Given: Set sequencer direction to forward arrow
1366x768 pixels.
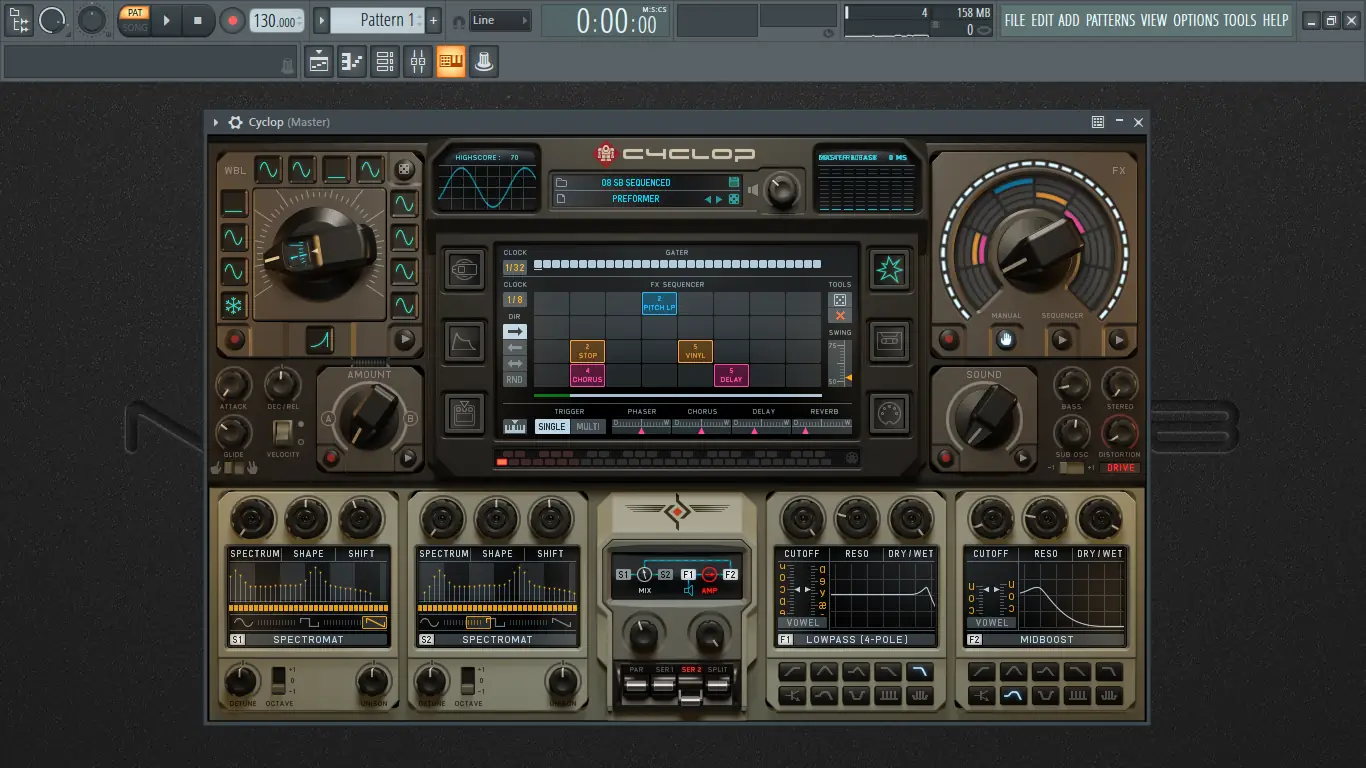Looking at the screenshot, I should pos(515,331).
